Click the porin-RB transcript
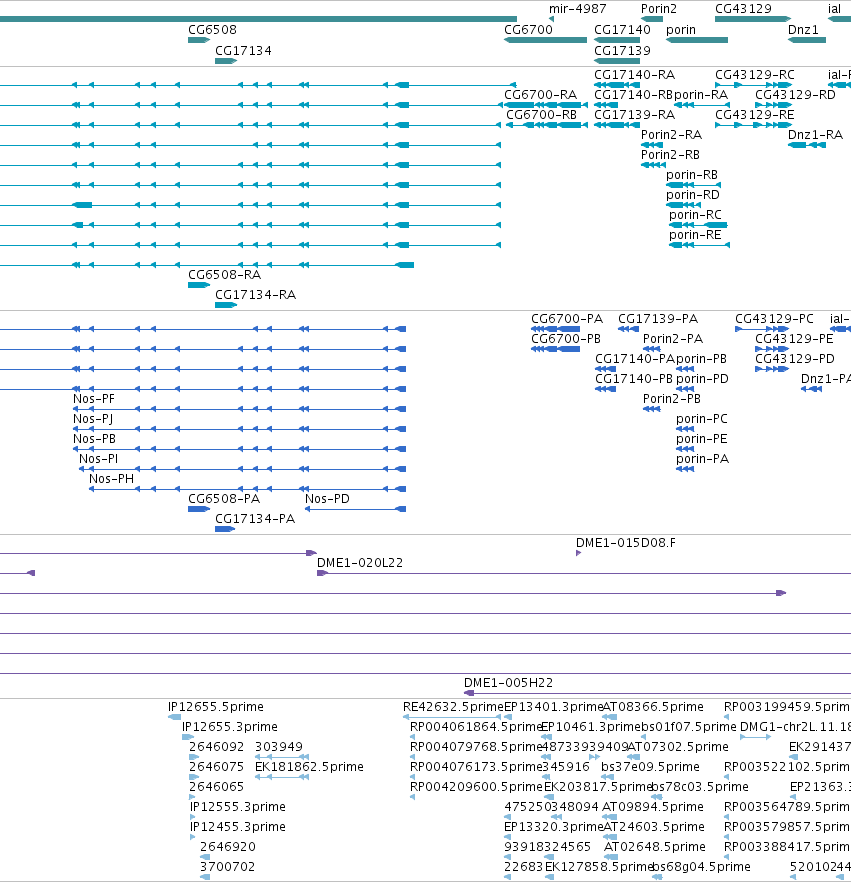This screenshot has width=851, height=882. point(694,185)
